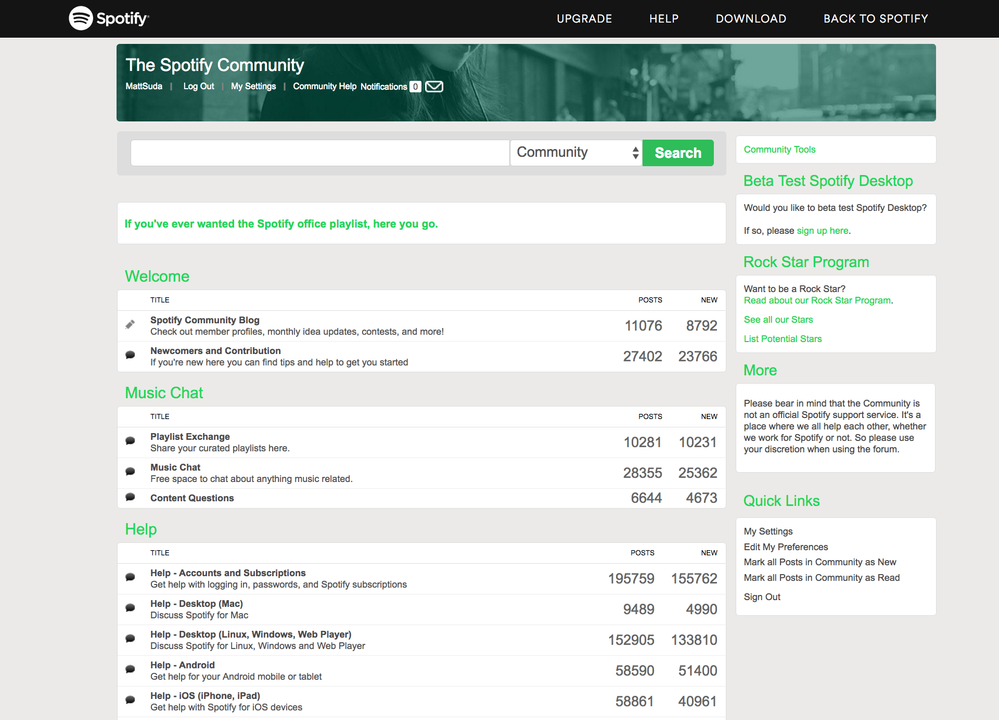Click the green Search button
This screenshot has width=999, height=720.
[x=678, y=153]
